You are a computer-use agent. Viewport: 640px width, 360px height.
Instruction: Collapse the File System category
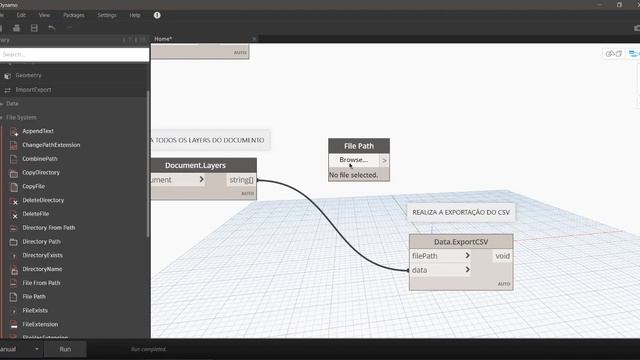2,118
